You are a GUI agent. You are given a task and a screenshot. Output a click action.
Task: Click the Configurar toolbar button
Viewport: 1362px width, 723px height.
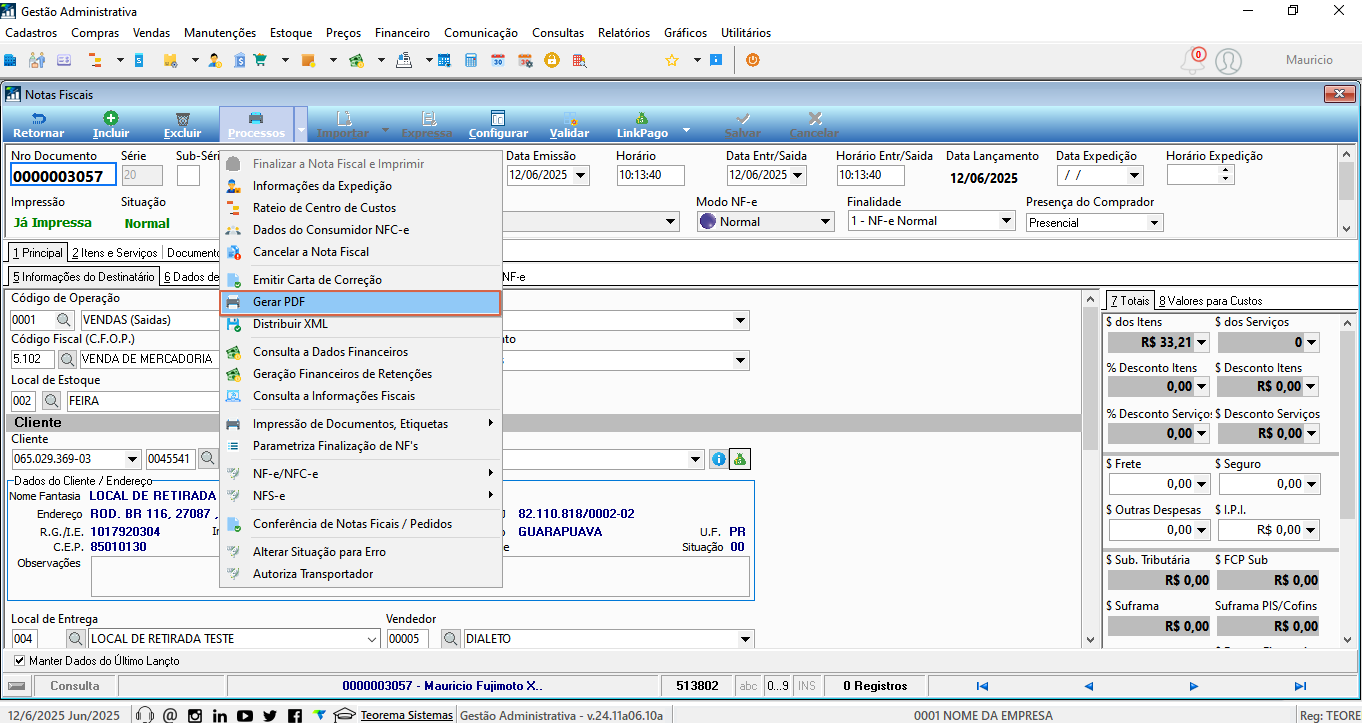tap(498, 125)
